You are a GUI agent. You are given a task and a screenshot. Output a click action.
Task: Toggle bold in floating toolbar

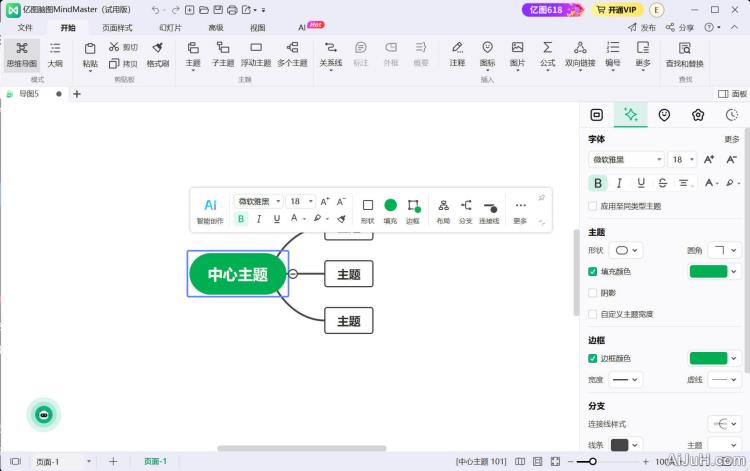[241, 219]
